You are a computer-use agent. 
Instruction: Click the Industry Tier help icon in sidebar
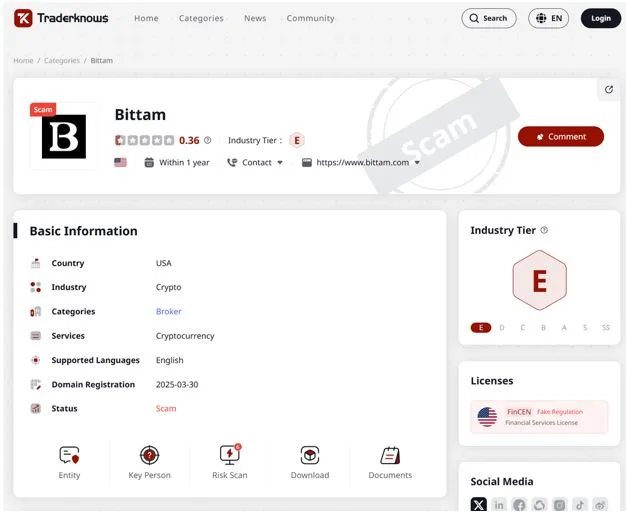544,230
